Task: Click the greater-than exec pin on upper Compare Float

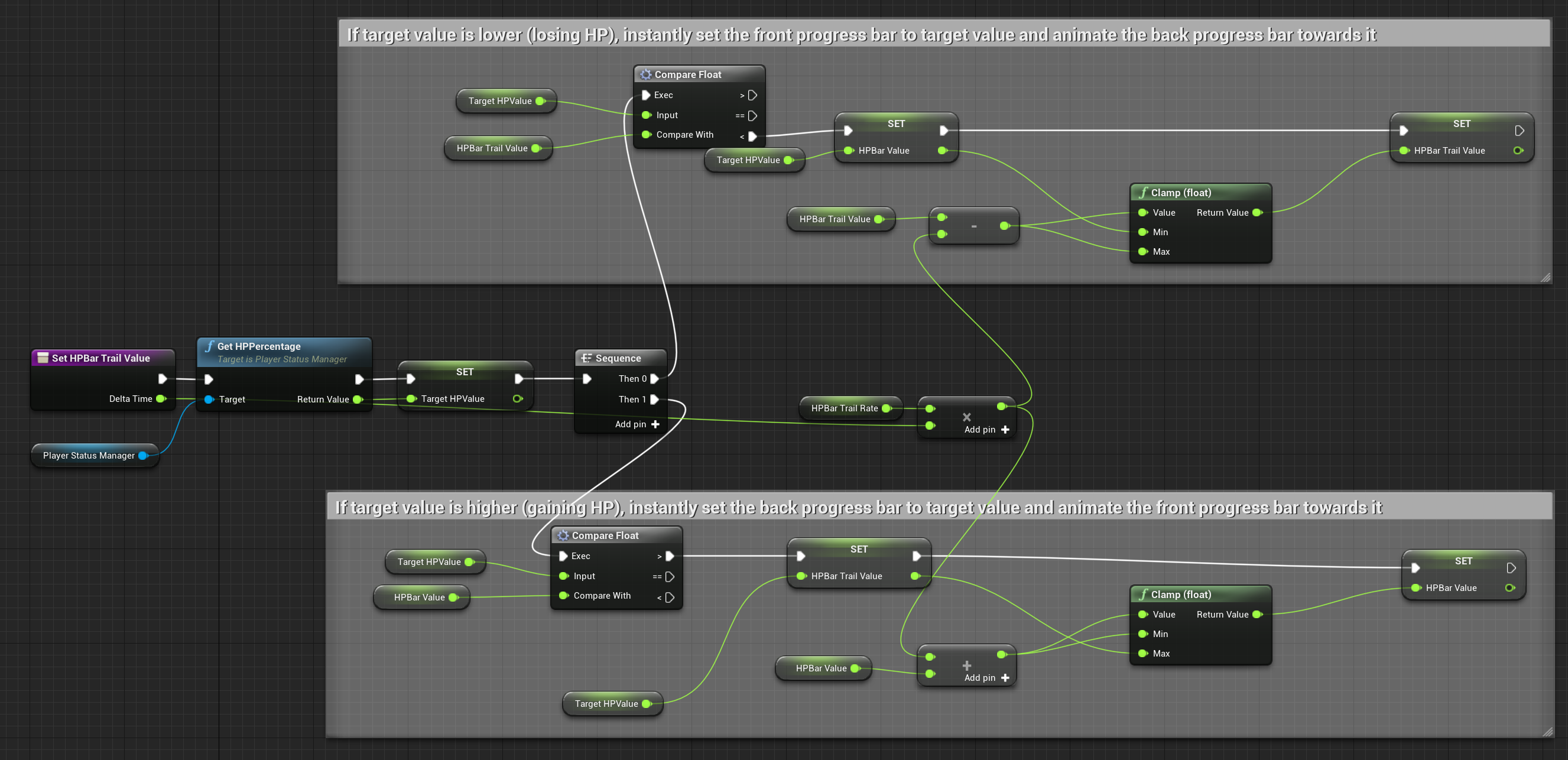Action: [752, 95]
